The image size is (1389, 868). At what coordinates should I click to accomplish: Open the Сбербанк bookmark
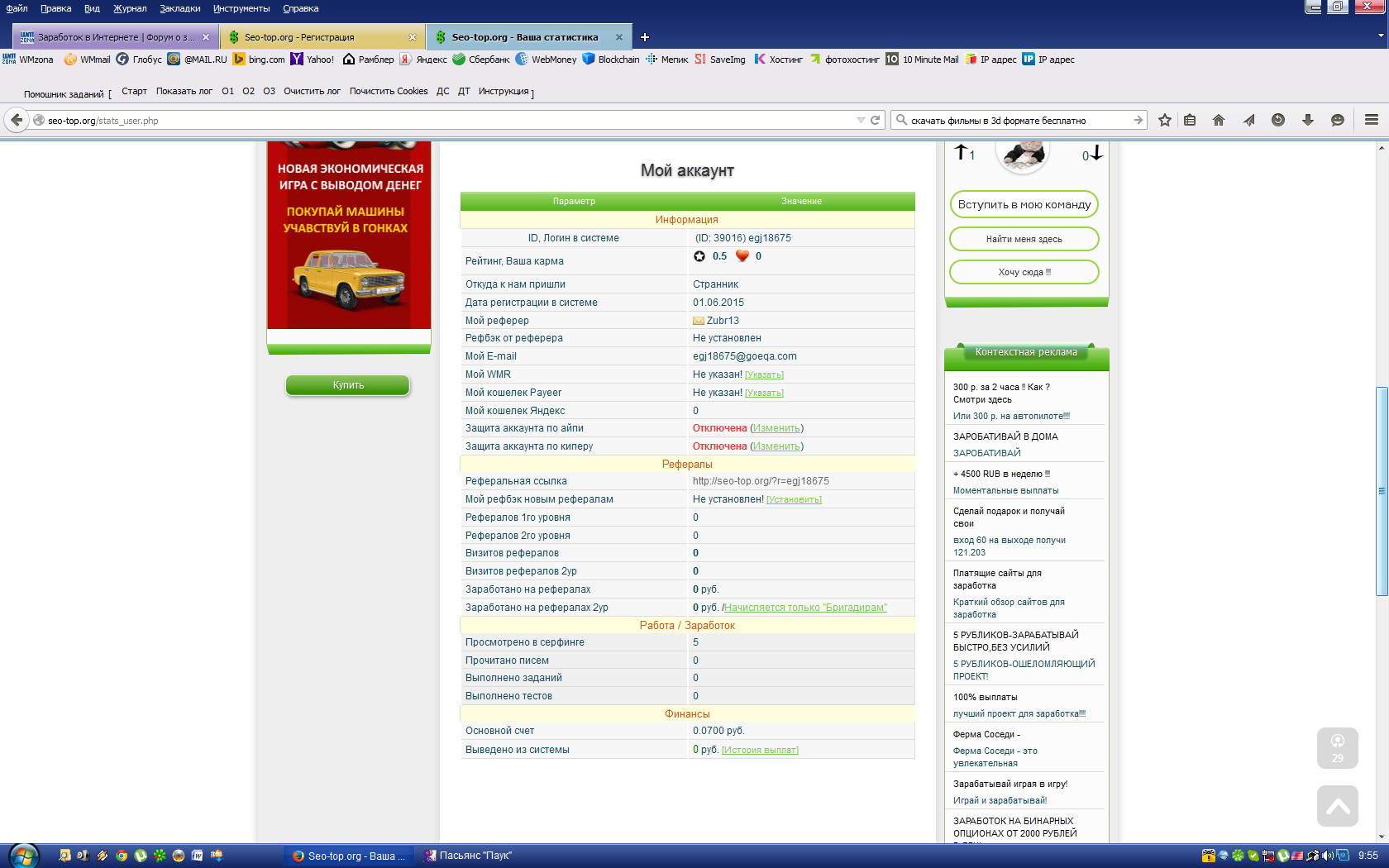pos(480,60)
